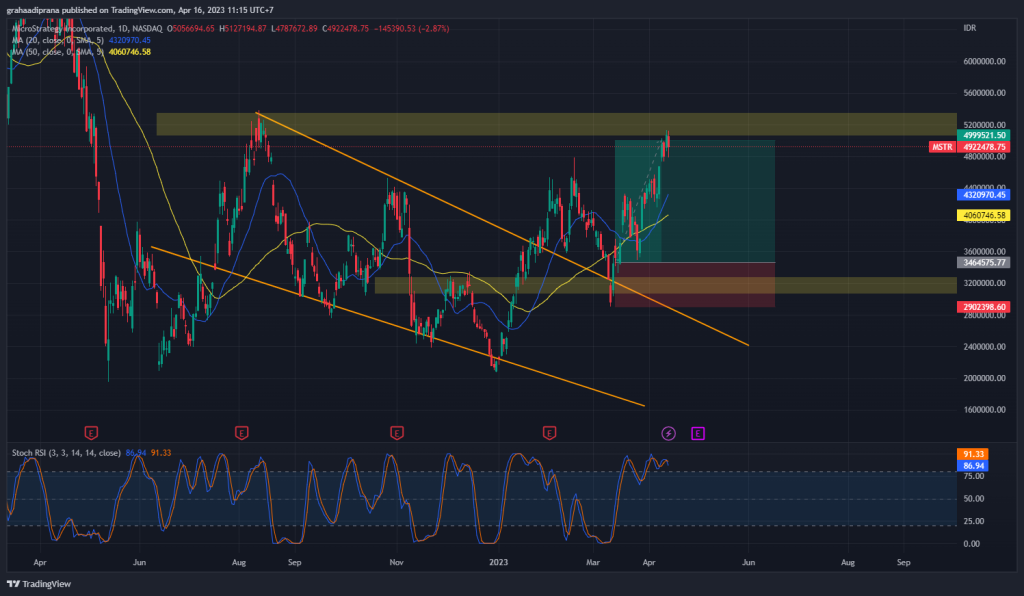This screenshot has height=596, width=1024.
Task: Click the close price value C4922478.75
Action: click(345, 29)
